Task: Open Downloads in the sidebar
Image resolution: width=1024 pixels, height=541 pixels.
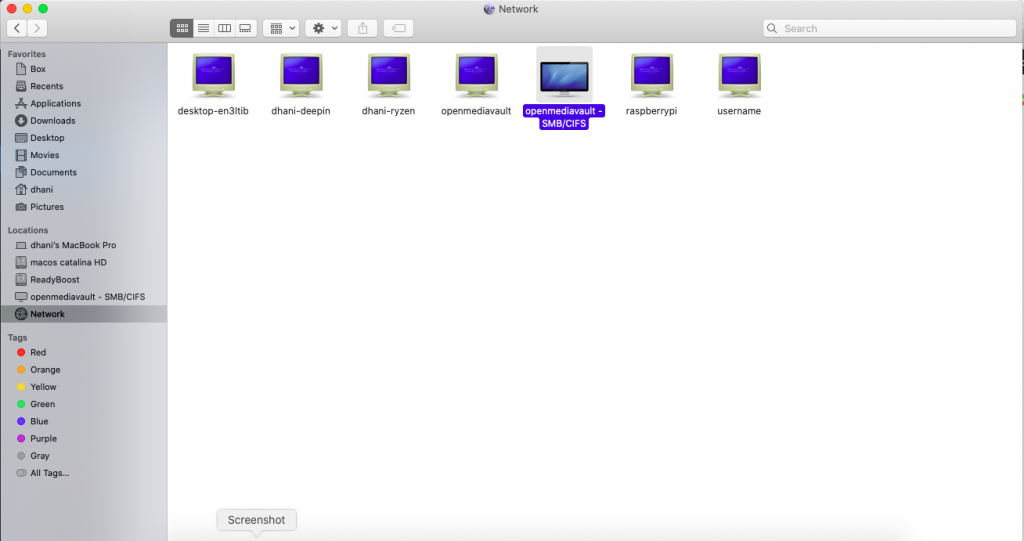Action: coord(84,121)
